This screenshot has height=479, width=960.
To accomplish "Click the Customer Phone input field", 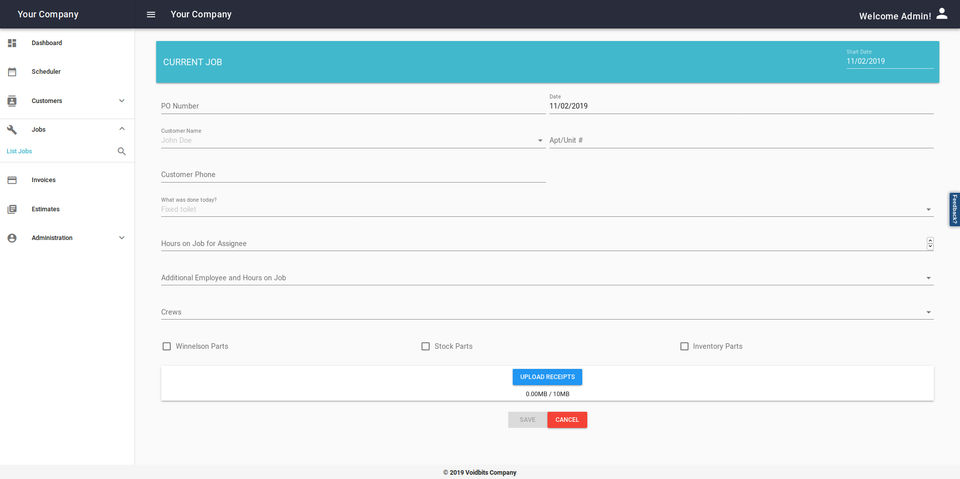I will click(x=353, y=175).
